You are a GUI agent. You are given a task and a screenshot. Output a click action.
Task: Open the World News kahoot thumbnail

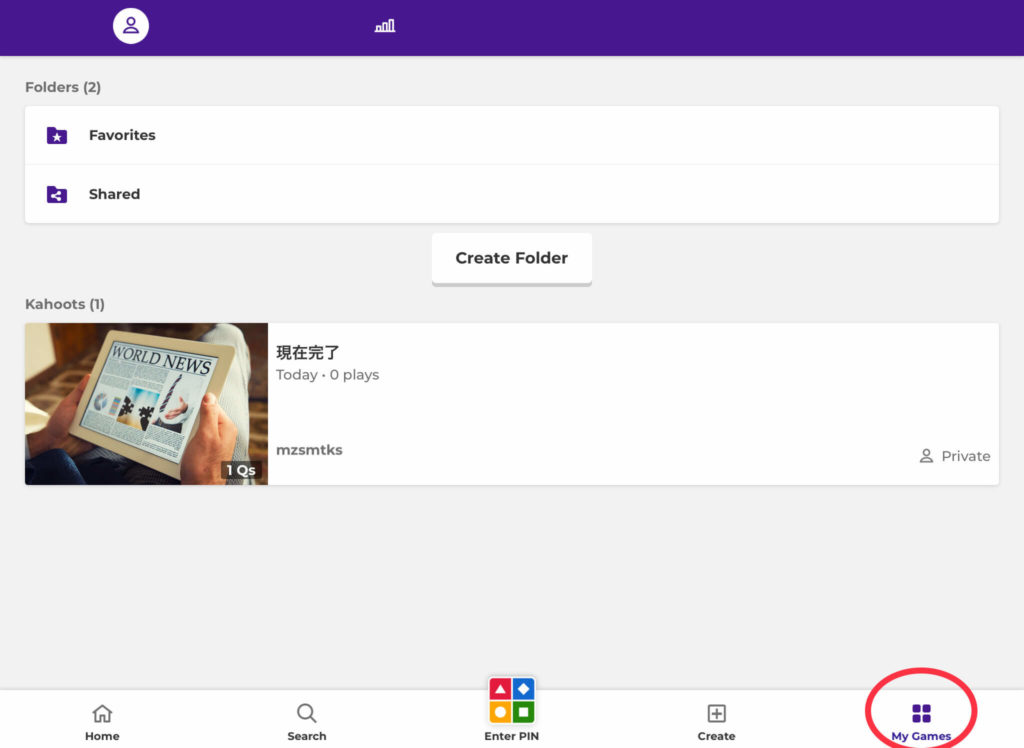146,404
